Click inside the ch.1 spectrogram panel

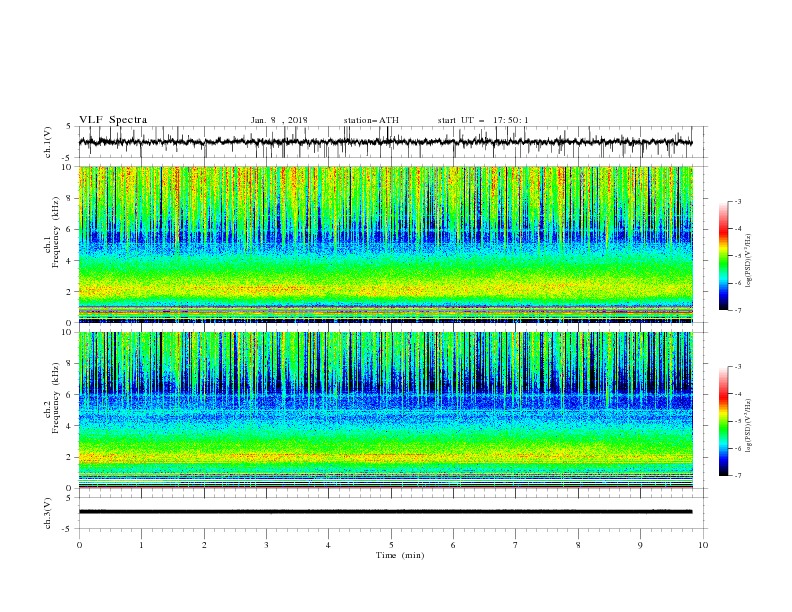[x=386, y=244]
